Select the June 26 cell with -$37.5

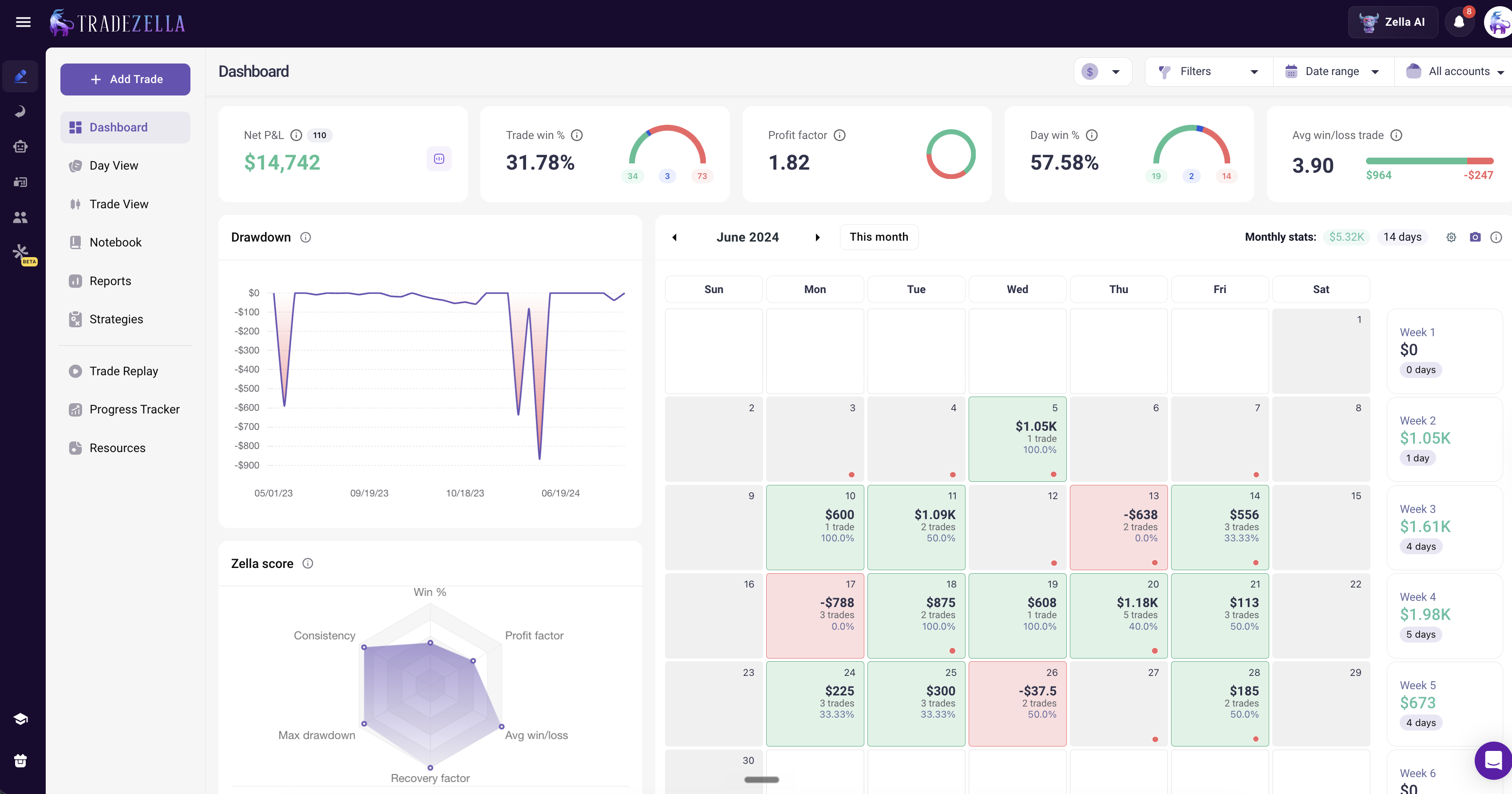(1017, 703)
